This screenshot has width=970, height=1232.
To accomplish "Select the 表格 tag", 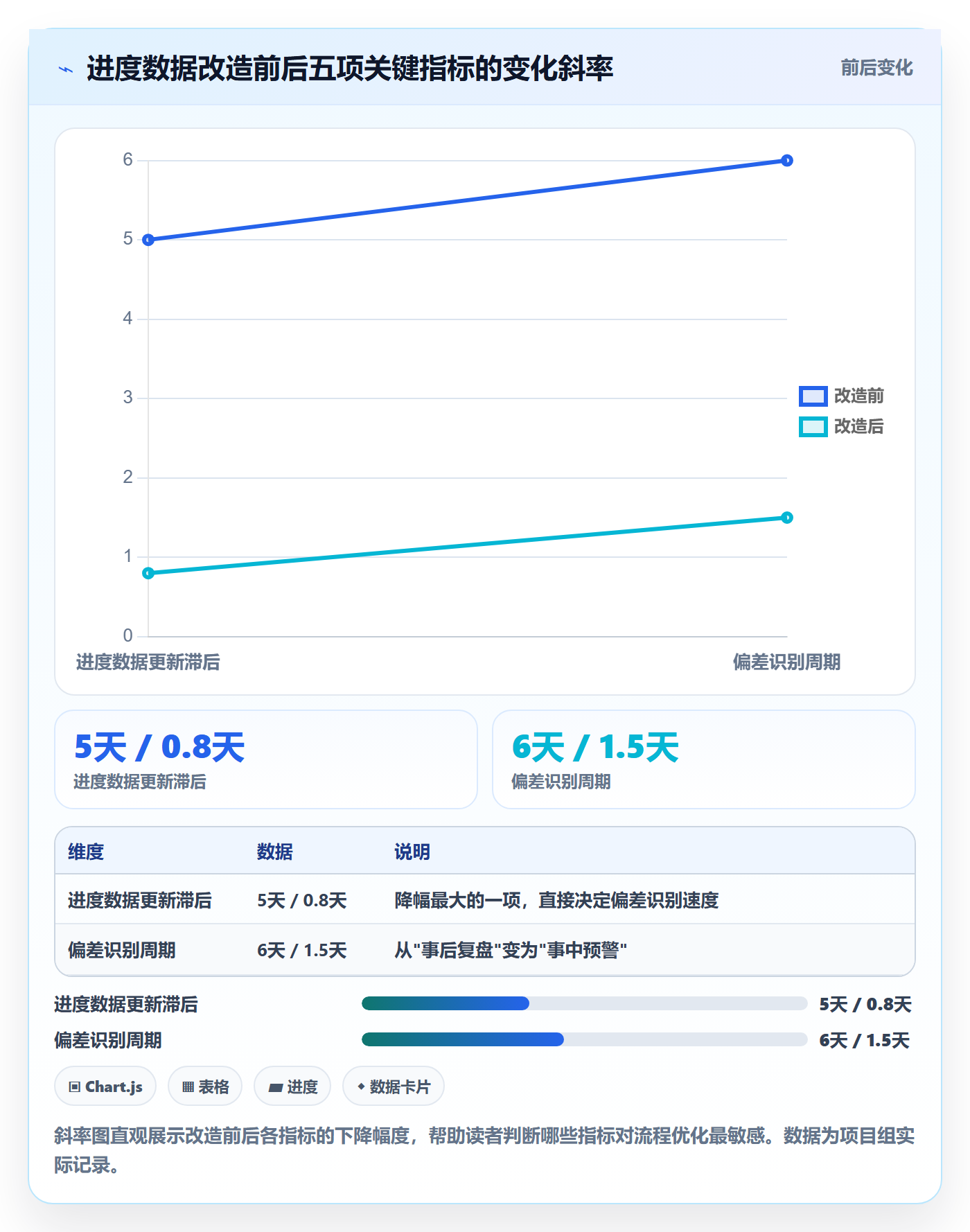I will (205, 1086).
